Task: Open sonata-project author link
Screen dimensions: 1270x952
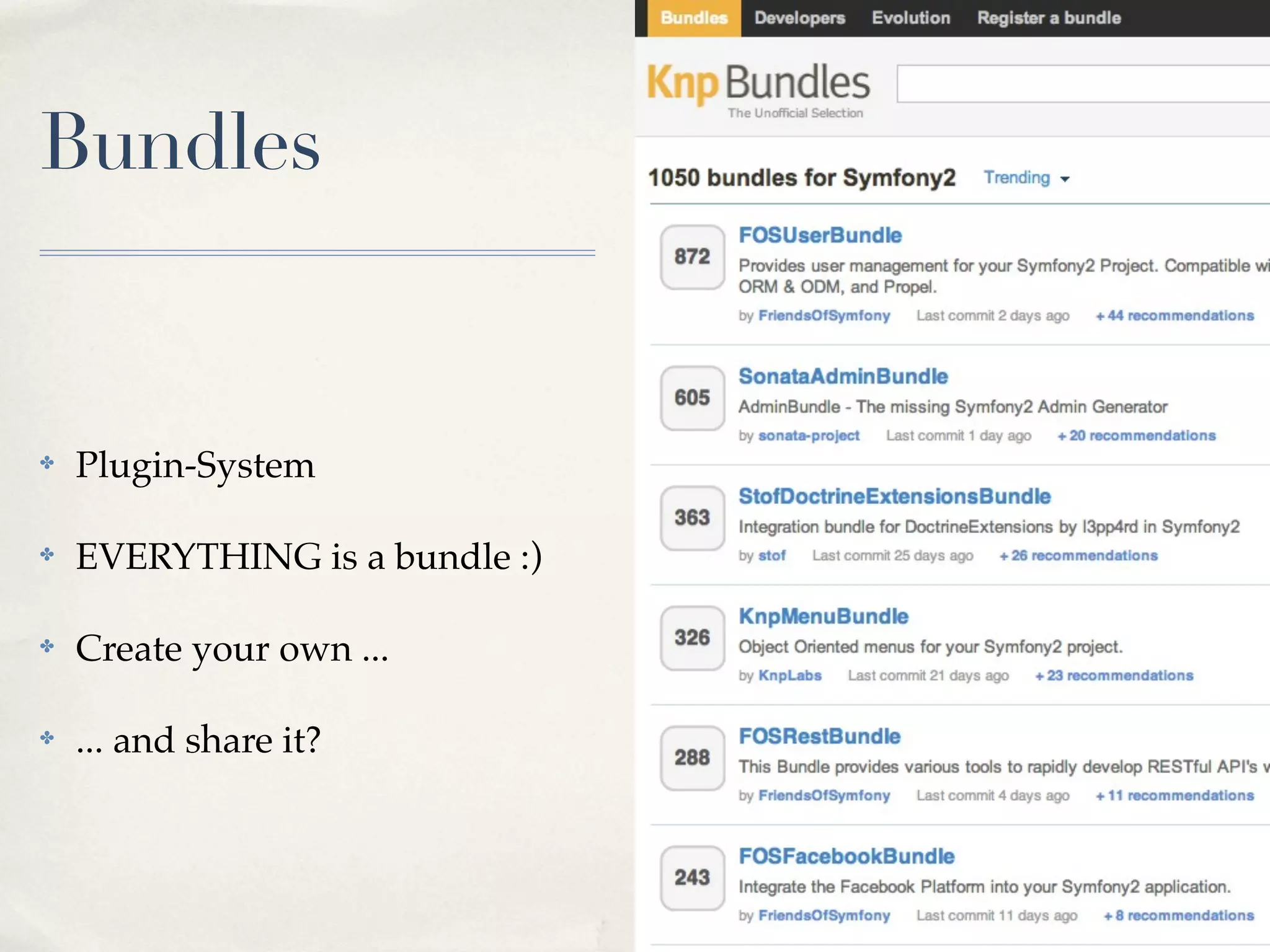Action: (809, 436)
